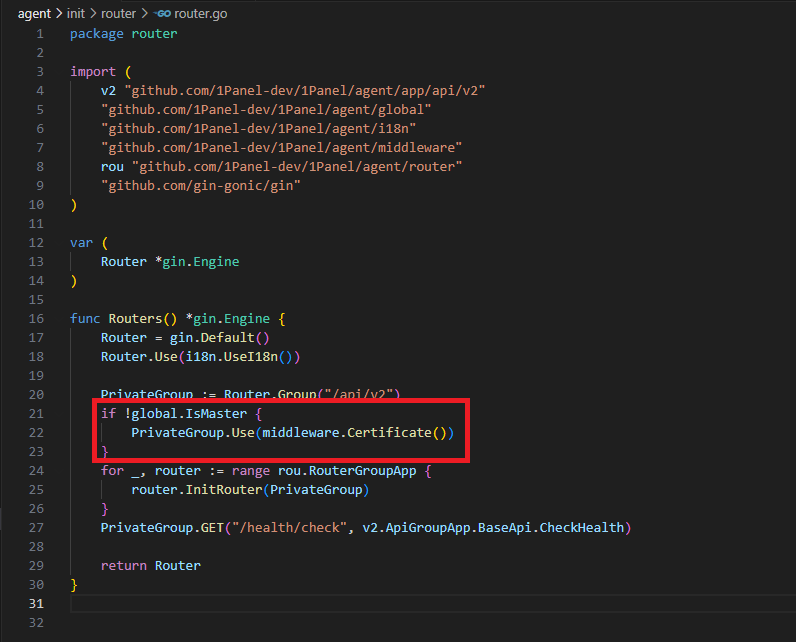Place cursor on empty line 31
Screen dimensions: 796x642
[300, 604]
